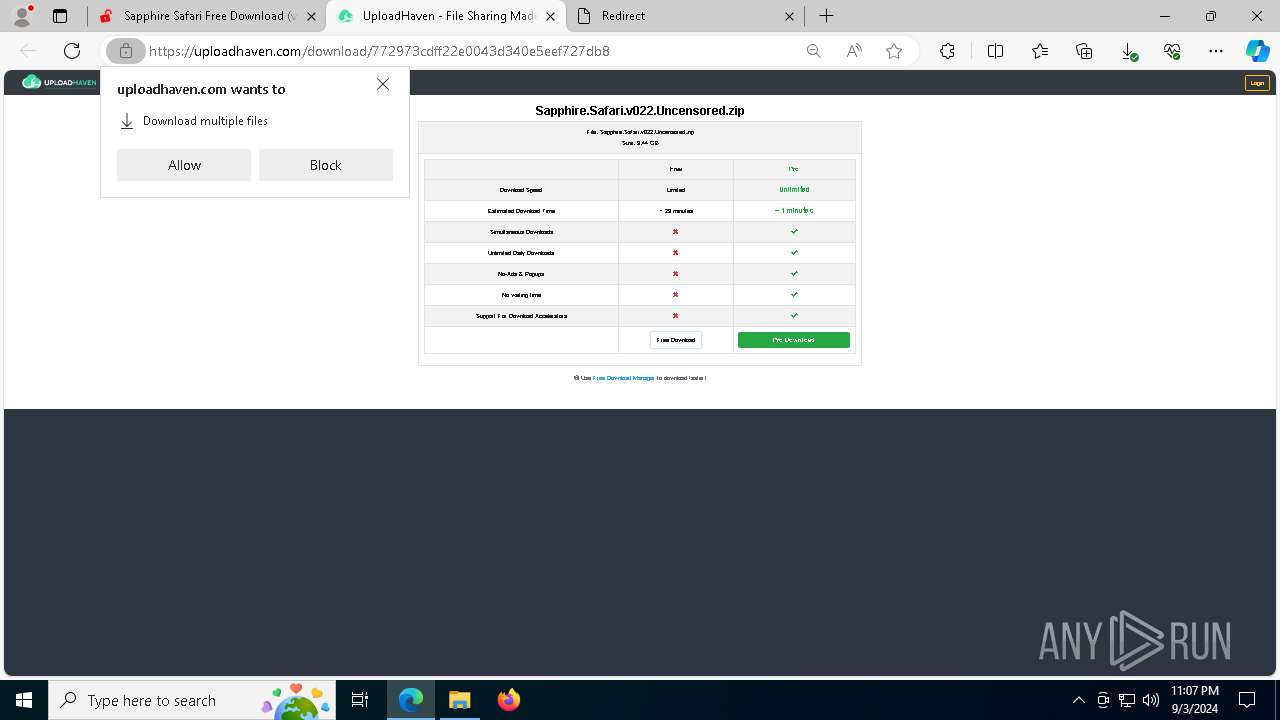Select the Sapphire.Safari.v022.Uncensored.zip heading text
1280x720 pixels.
coord(640,111)
